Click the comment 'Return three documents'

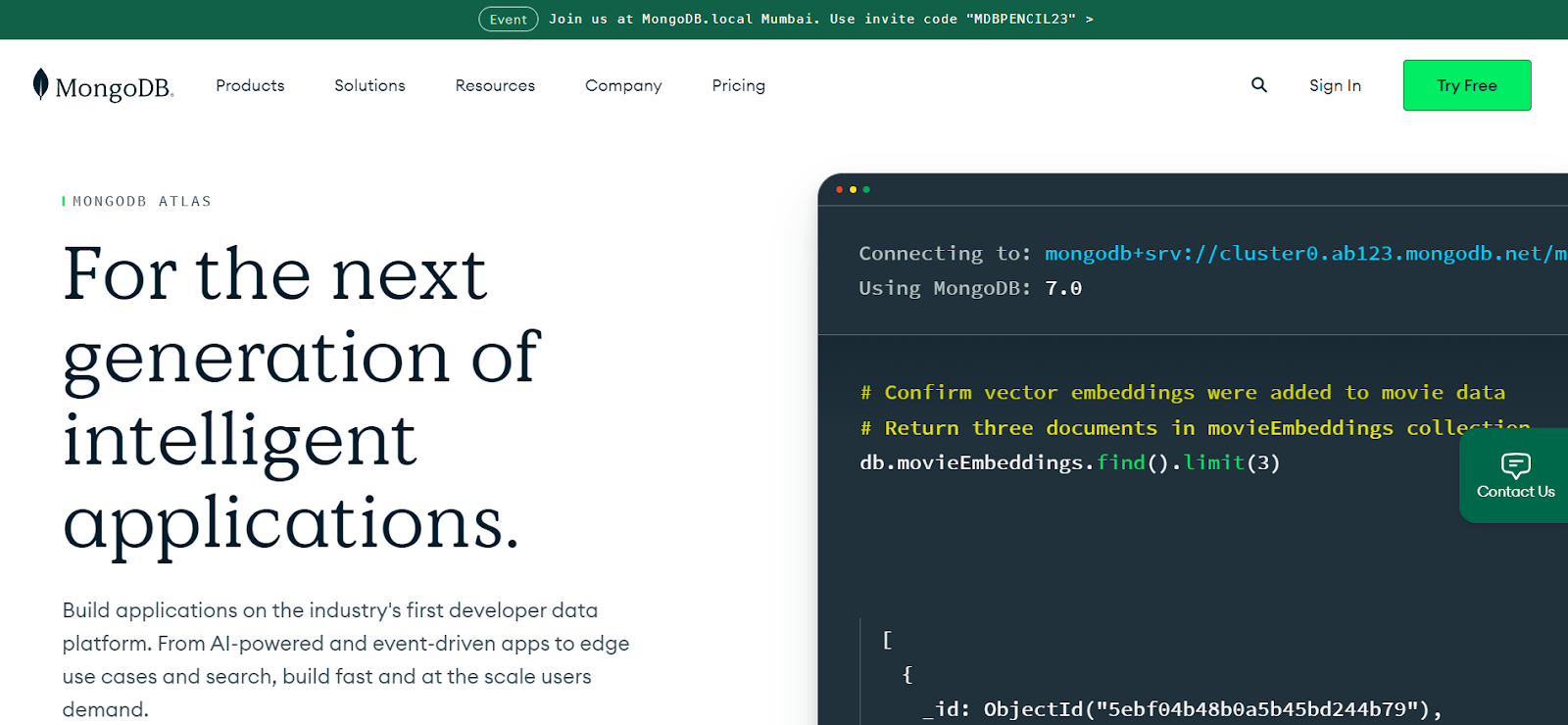point(1195,428)
